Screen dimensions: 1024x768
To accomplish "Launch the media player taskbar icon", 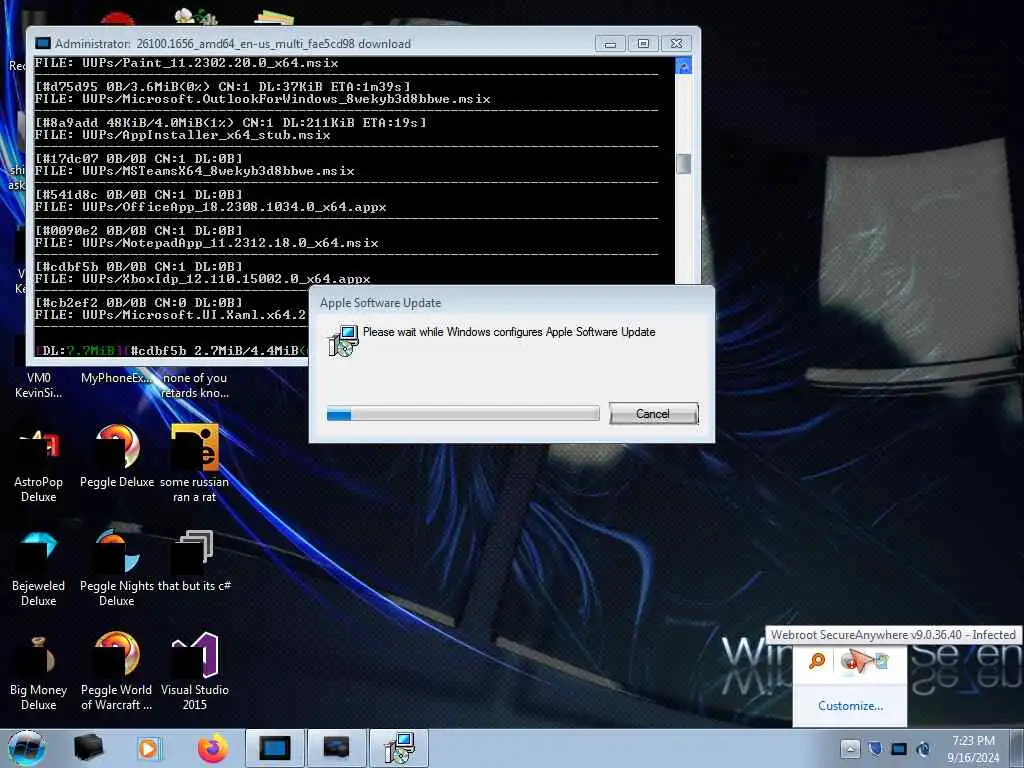I will point(149,748).
